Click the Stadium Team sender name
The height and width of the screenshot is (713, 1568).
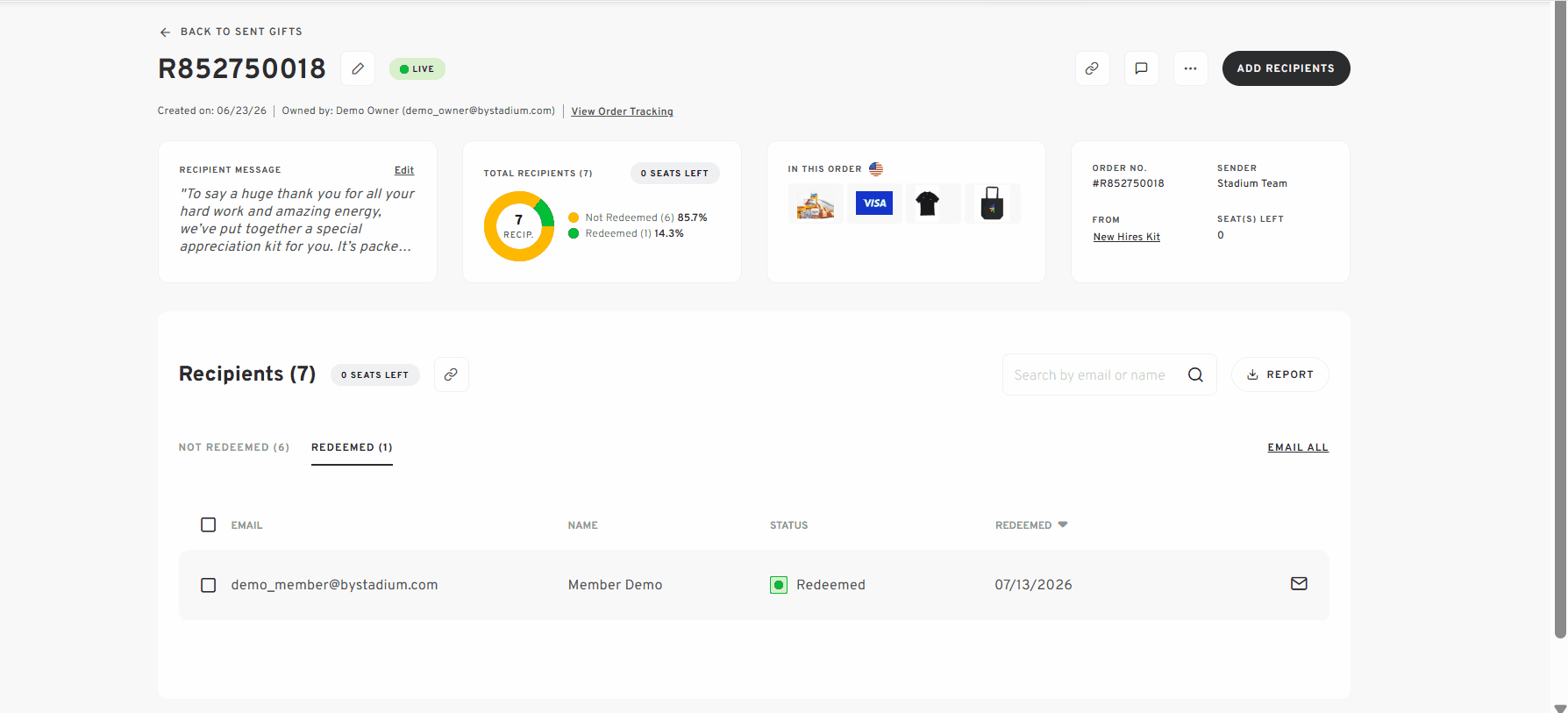point(1251,183)
